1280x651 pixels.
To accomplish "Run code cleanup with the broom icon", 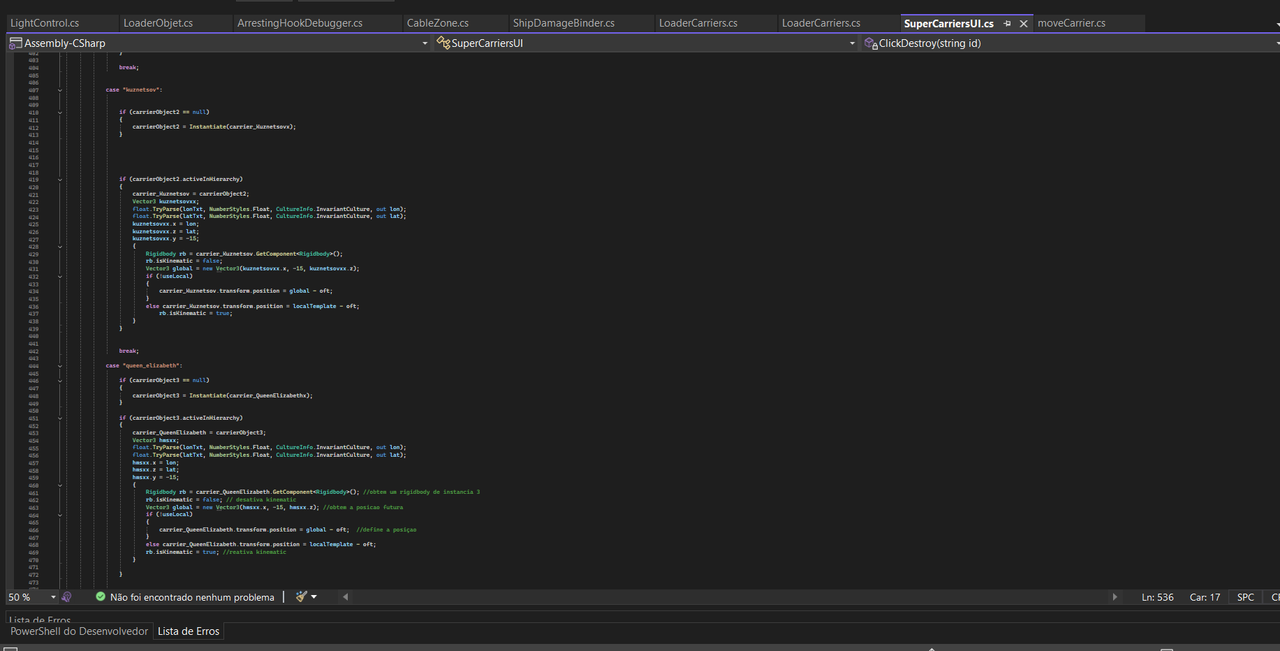I will (x=300, y=597).
